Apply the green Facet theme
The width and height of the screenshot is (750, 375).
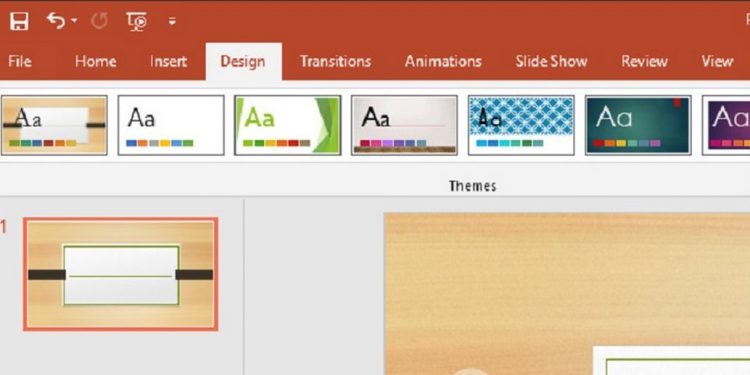(287, 125)
